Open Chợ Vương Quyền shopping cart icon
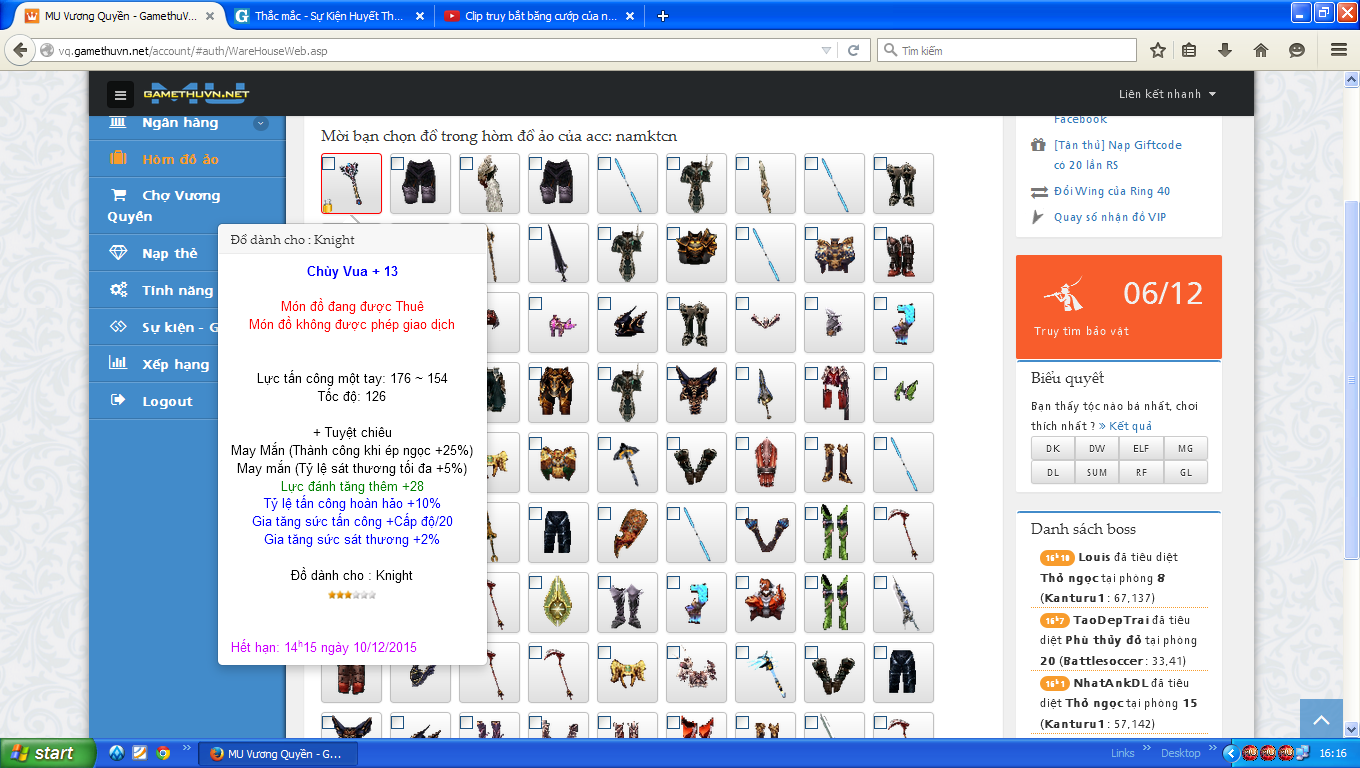1360x768 pixels. (x=119, y=196)
